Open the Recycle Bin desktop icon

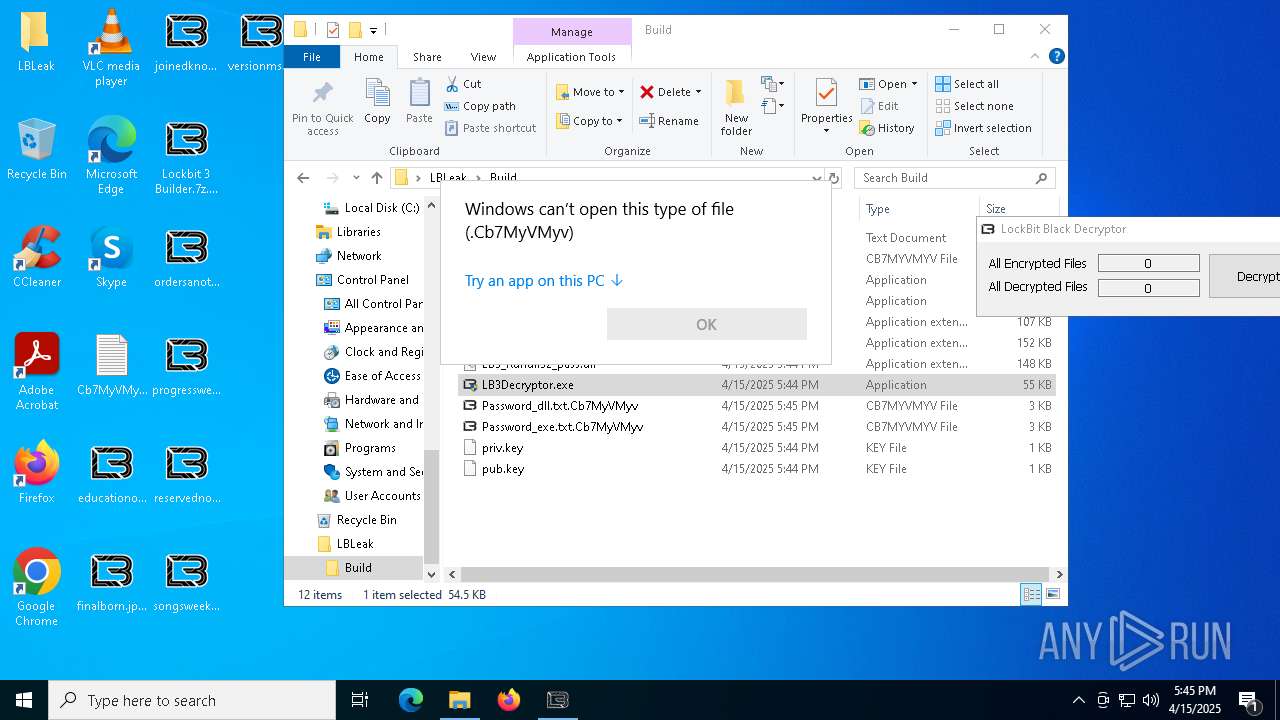click(36, 149)
